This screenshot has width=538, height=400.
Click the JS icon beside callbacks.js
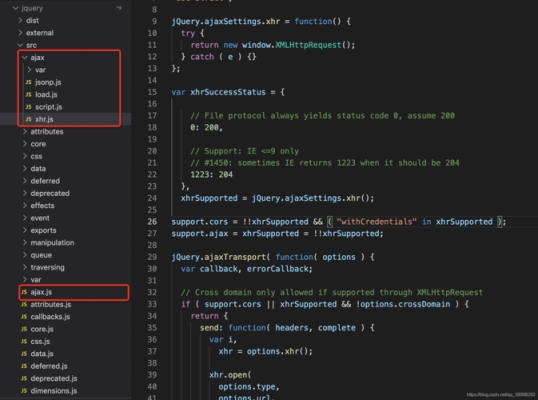[x=24, y=317]
